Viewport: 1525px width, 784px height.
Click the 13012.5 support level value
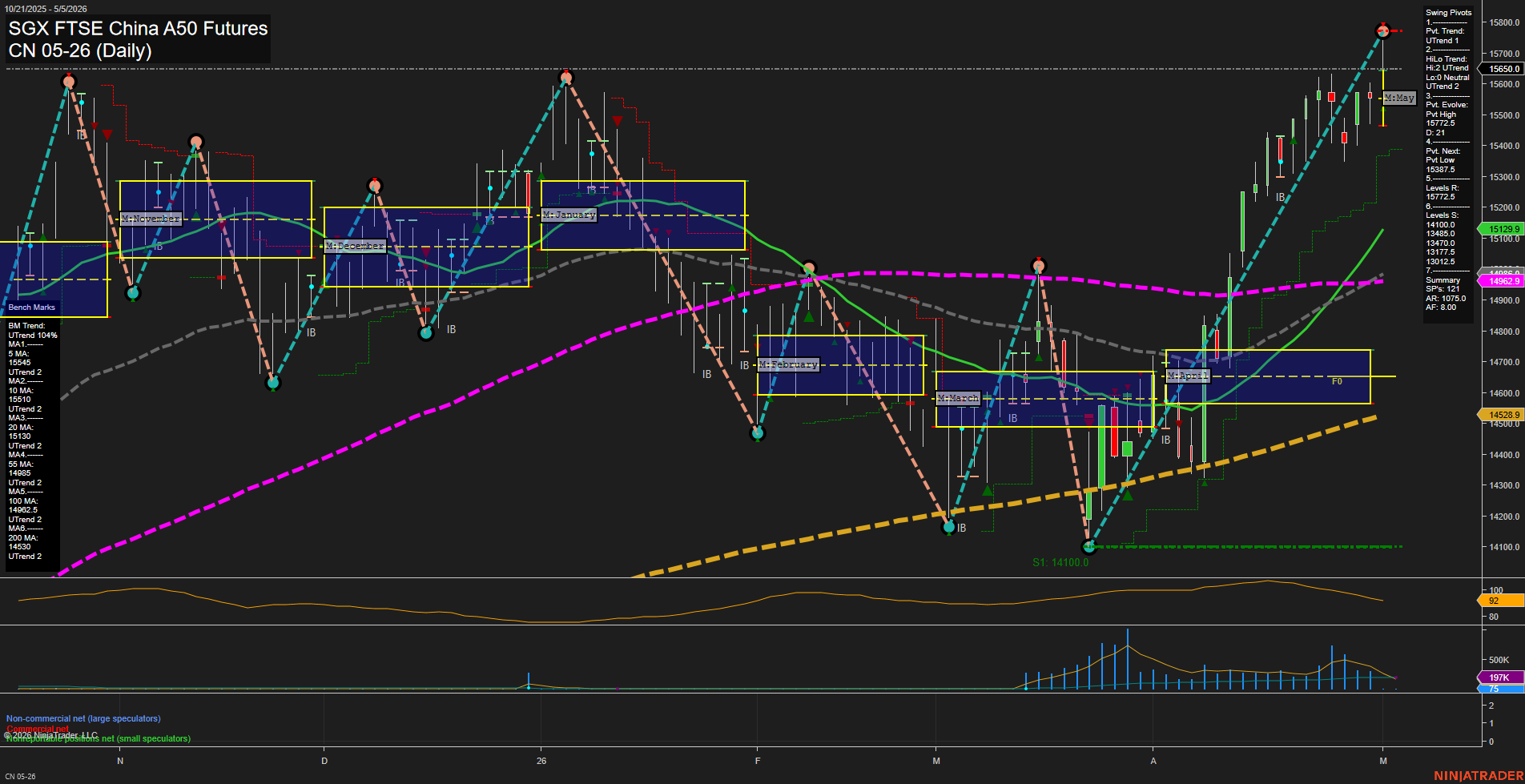point(1440,262)
